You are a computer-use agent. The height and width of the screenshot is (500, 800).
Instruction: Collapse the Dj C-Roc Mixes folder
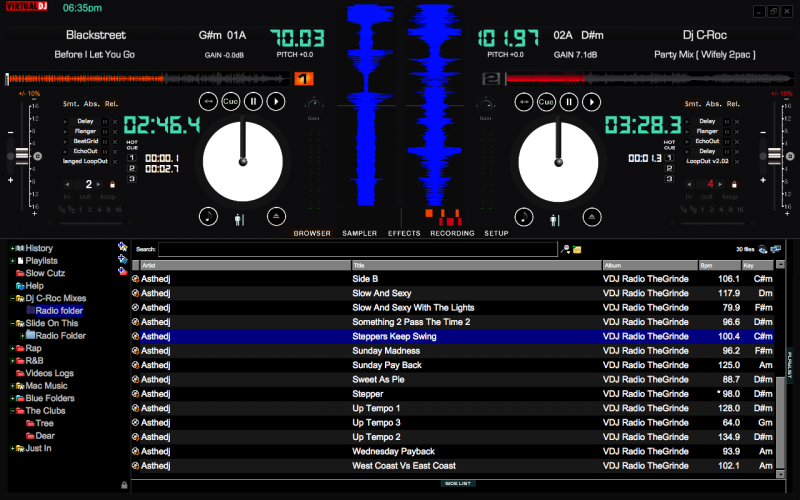tap(12, 298)
